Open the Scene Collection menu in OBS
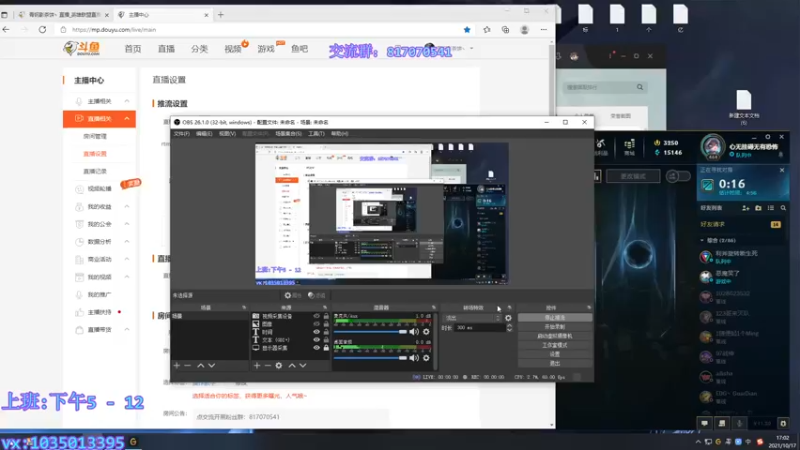Viewport: 800px width, 450px height. [x=288, y=134]
